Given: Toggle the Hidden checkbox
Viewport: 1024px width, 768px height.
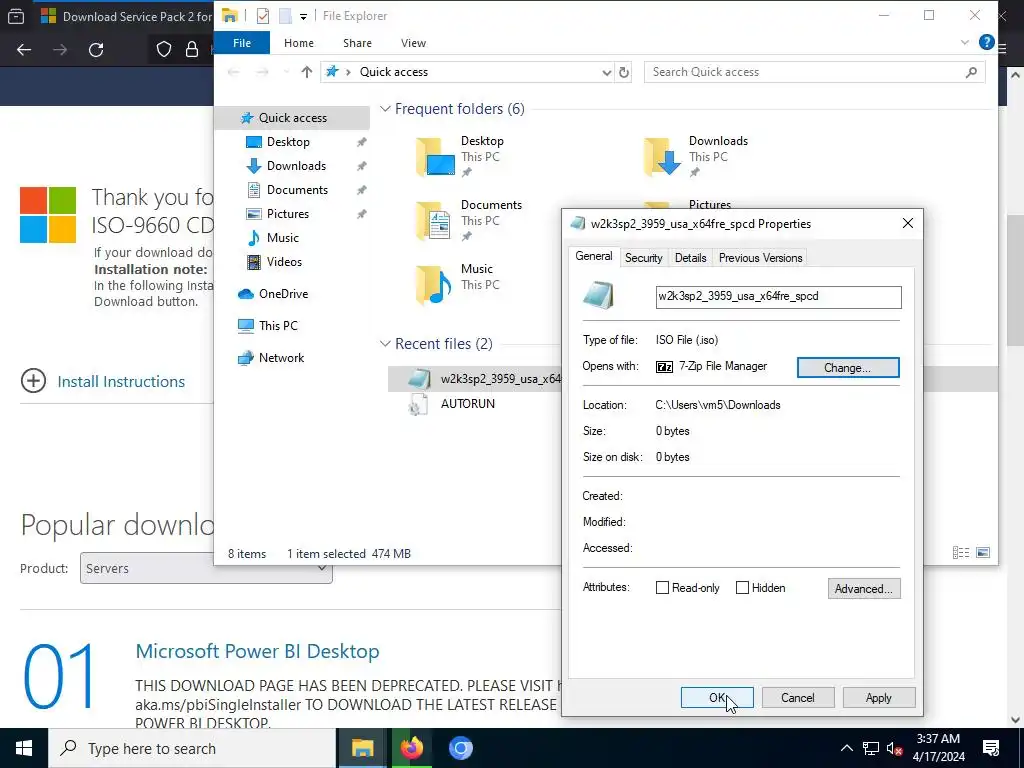Looking at the screenshot, I should 742,588.
